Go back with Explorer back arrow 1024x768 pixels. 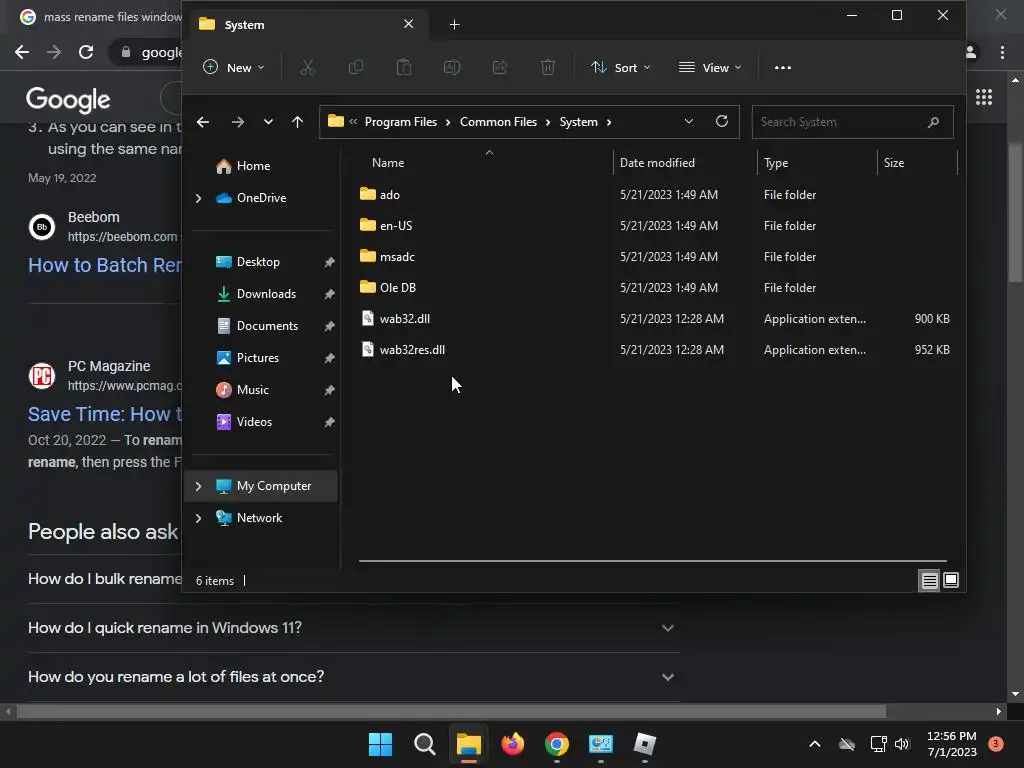point(203,122)
